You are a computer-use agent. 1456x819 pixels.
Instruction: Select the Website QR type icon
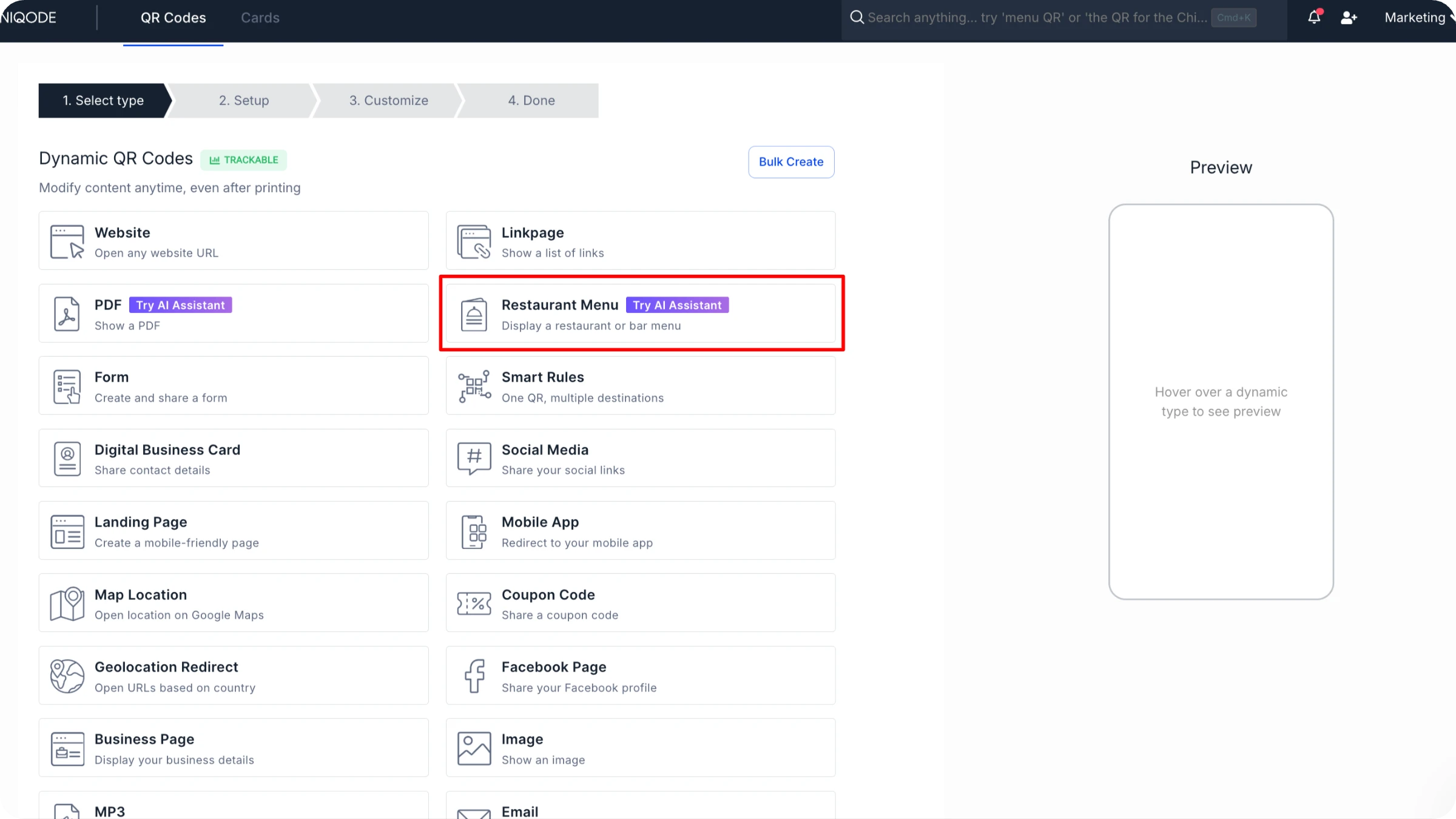point(67,241)
